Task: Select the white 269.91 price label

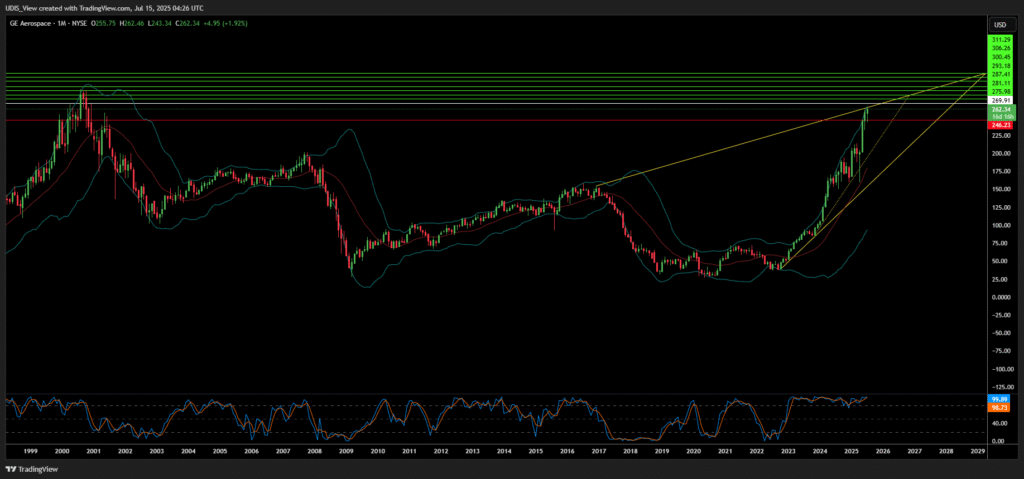Action: tap(998, 101)
